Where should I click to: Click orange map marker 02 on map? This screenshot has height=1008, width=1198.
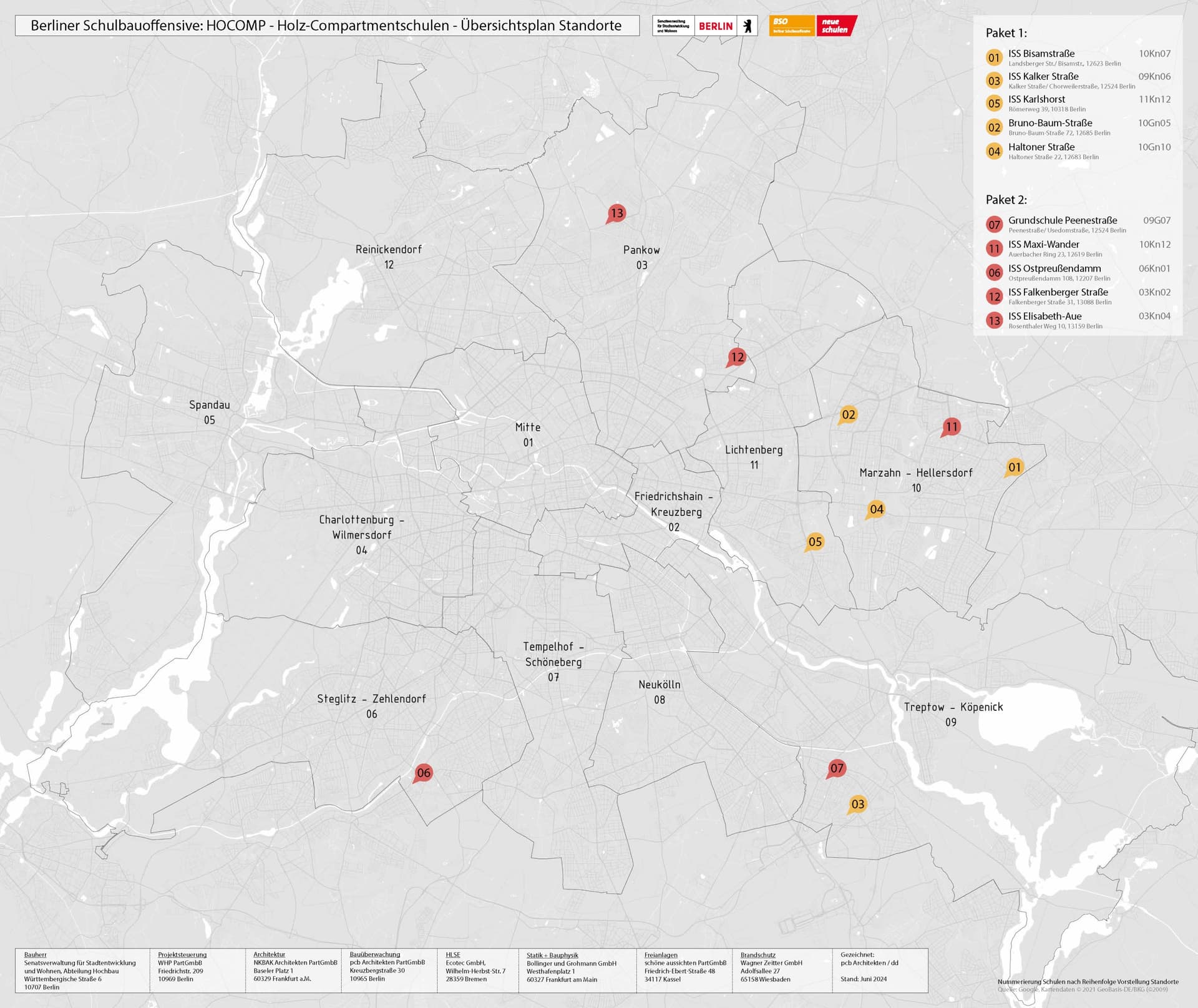pyautogui.click(x=848, y=414)
